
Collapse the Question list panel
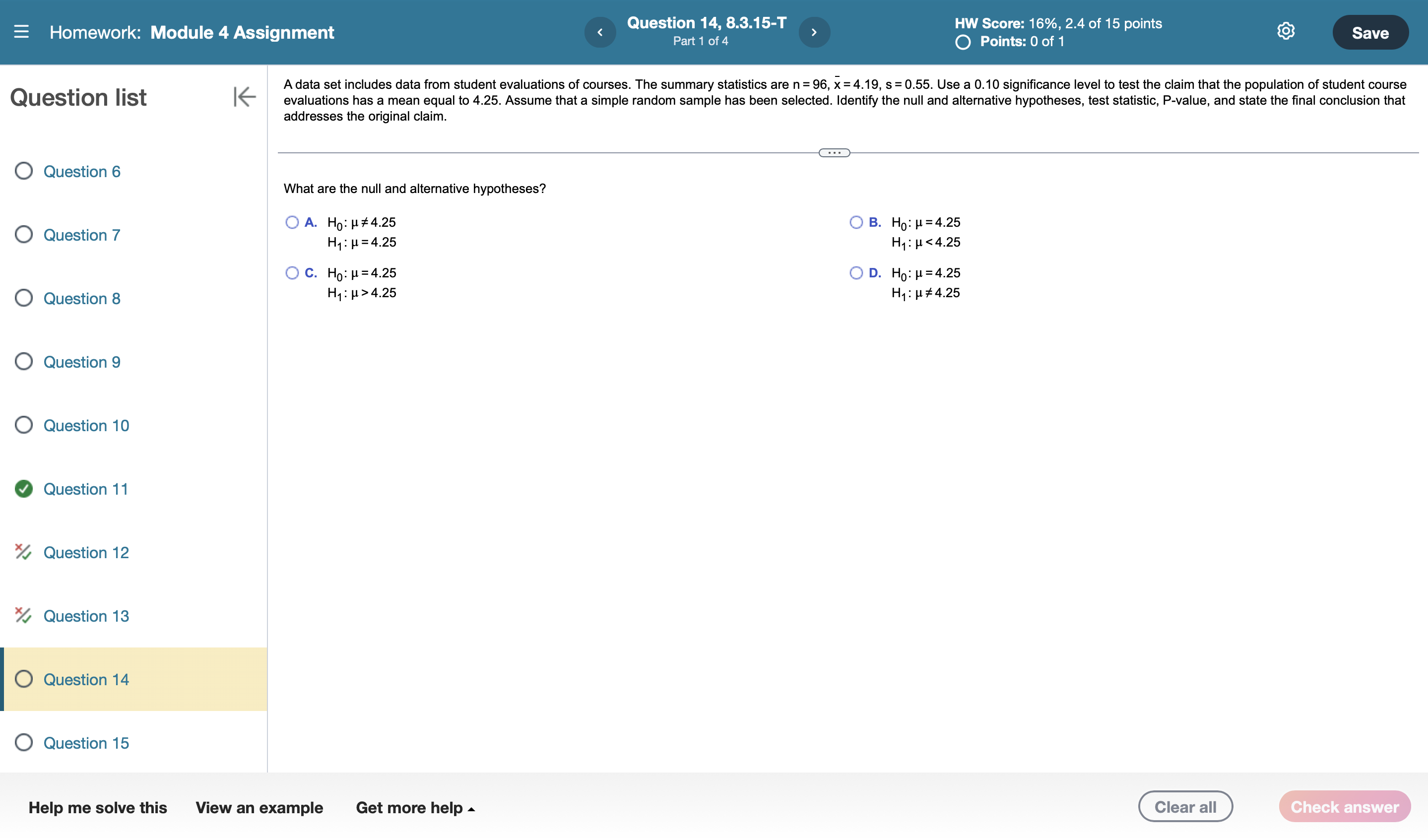tap(244, 97)
